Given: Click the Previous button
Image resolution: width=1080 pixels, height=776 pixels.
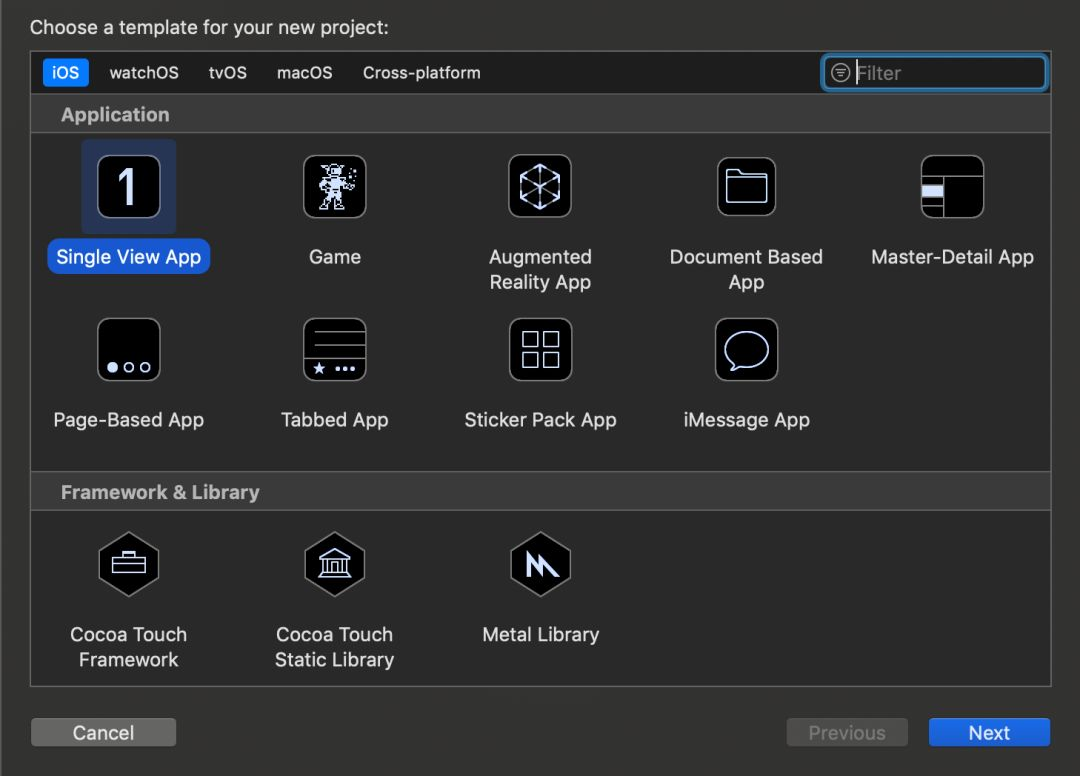Looking at the screenshot, I should tap(847, 732).
